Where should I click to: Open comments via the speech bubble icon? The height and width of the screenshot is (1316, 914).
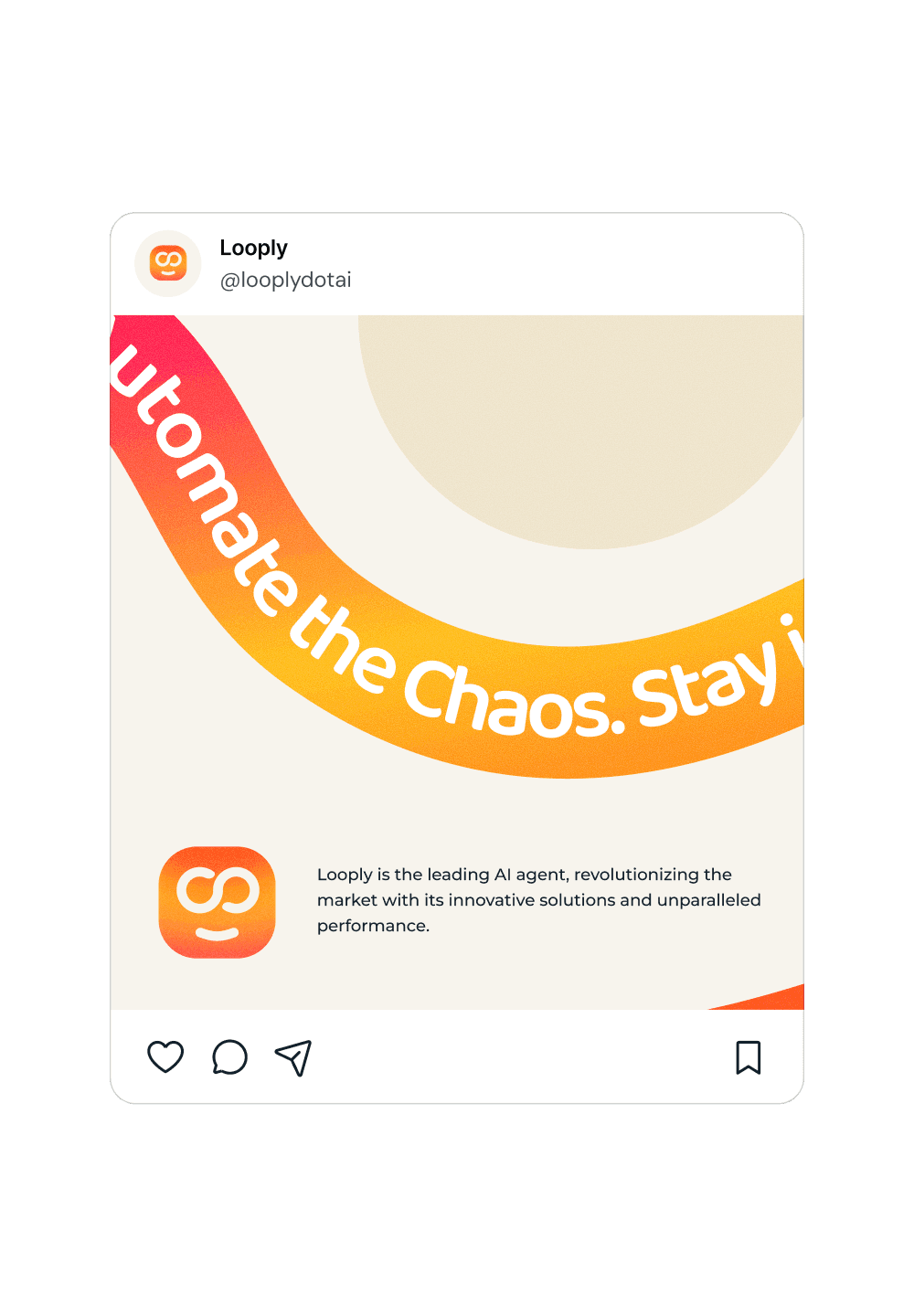(x=229, y=1057)
